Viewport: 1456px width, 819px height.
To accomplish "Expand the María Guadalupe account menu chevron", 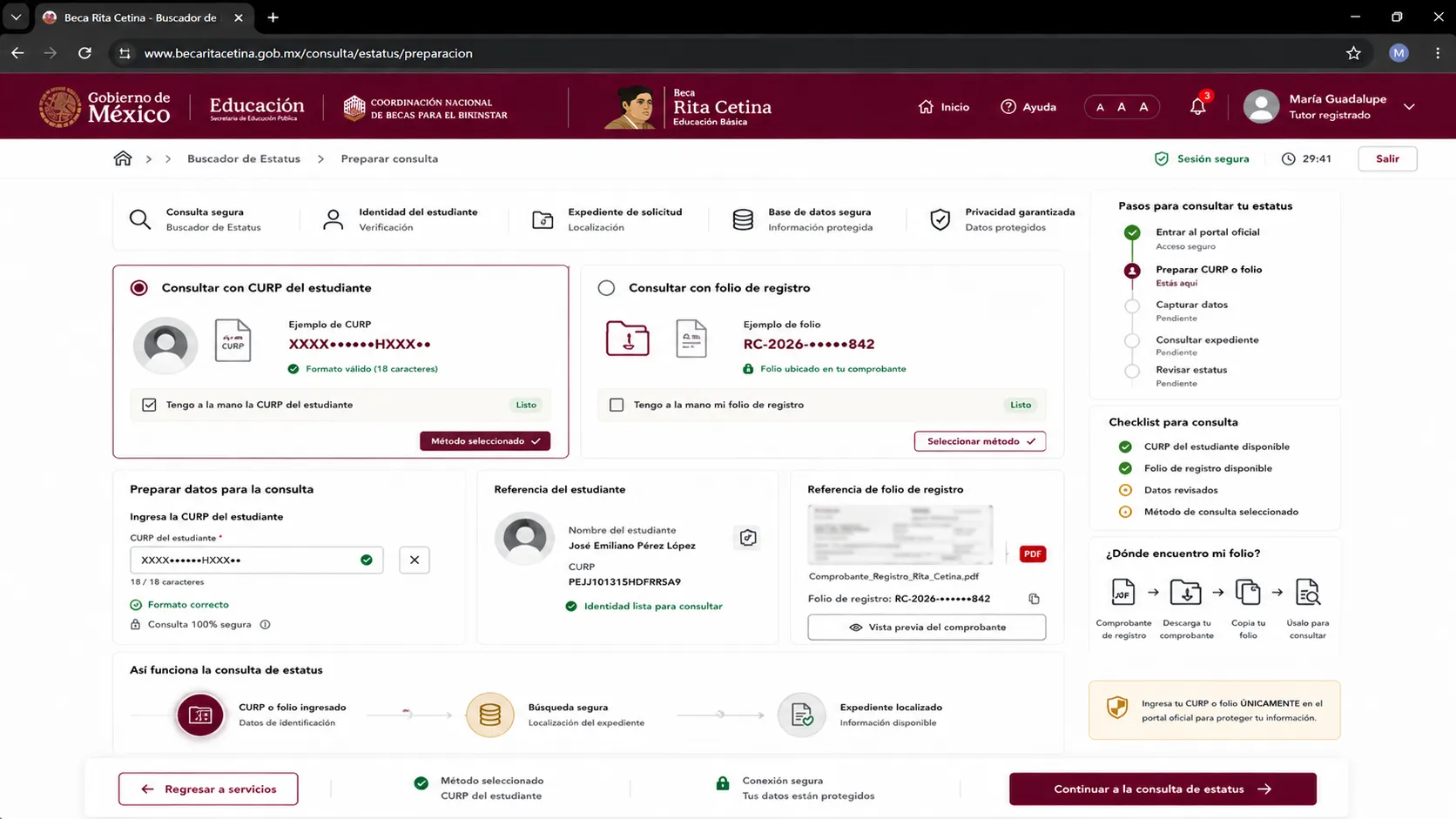I will tap(1409, 107).
